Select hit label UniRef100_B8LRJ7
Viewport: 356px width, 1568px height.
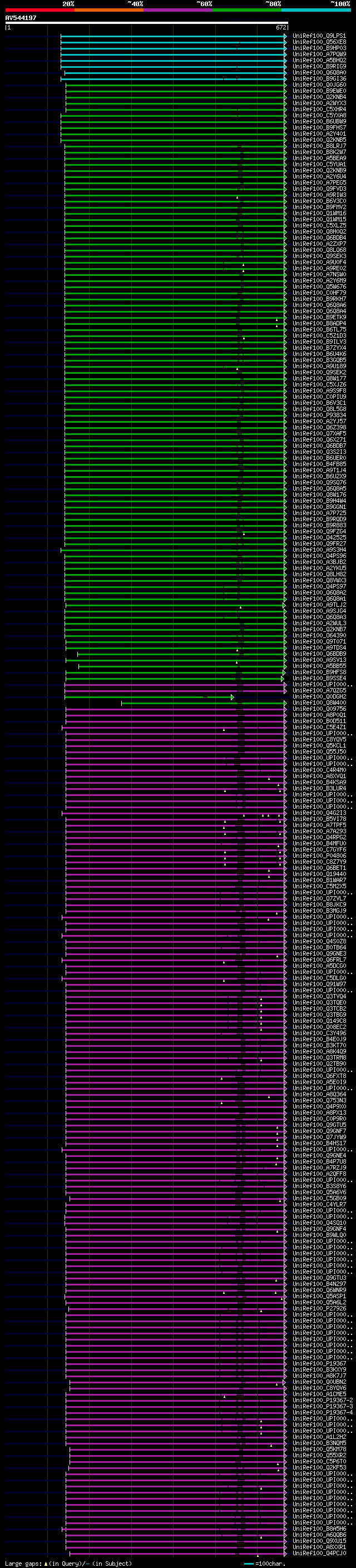point(319,146)
